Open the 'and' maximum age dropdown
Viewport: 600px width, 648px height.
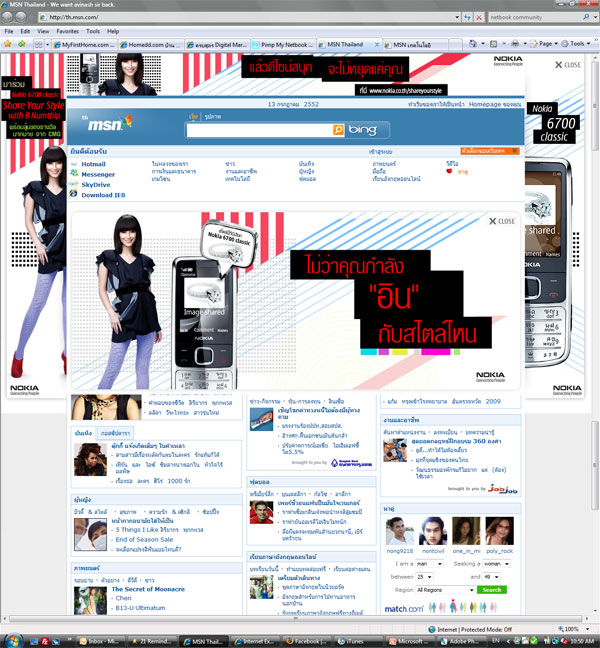click(491, 577)
